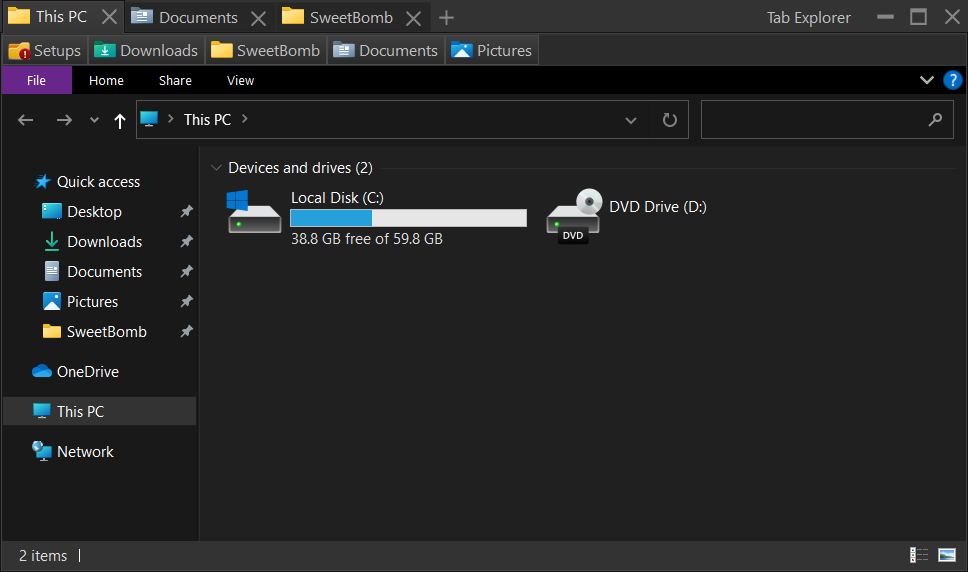
Task: Refresh the current folder view
Action: click(669, 120)
